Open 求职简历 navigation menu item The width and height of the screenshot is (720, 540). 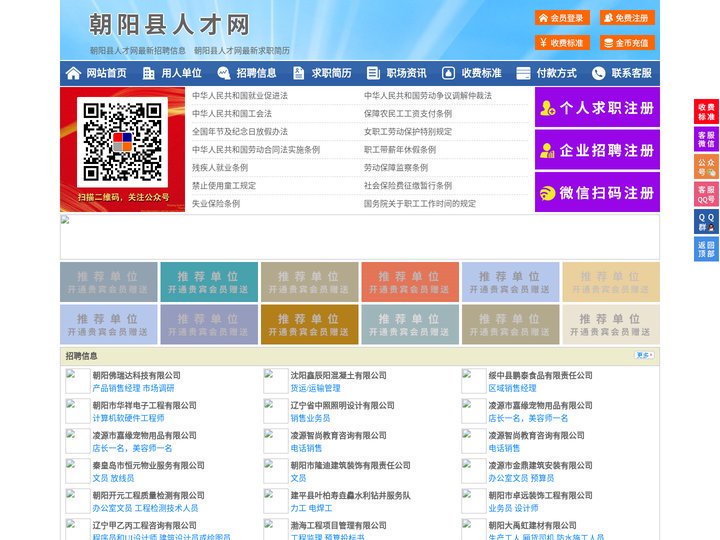click(x=332, y=73)
